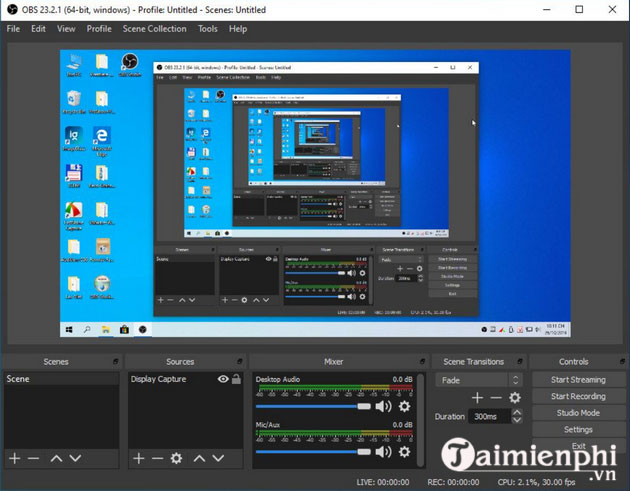Add a new source with plus icon
630x491 pixels.
tap(139, 458)
